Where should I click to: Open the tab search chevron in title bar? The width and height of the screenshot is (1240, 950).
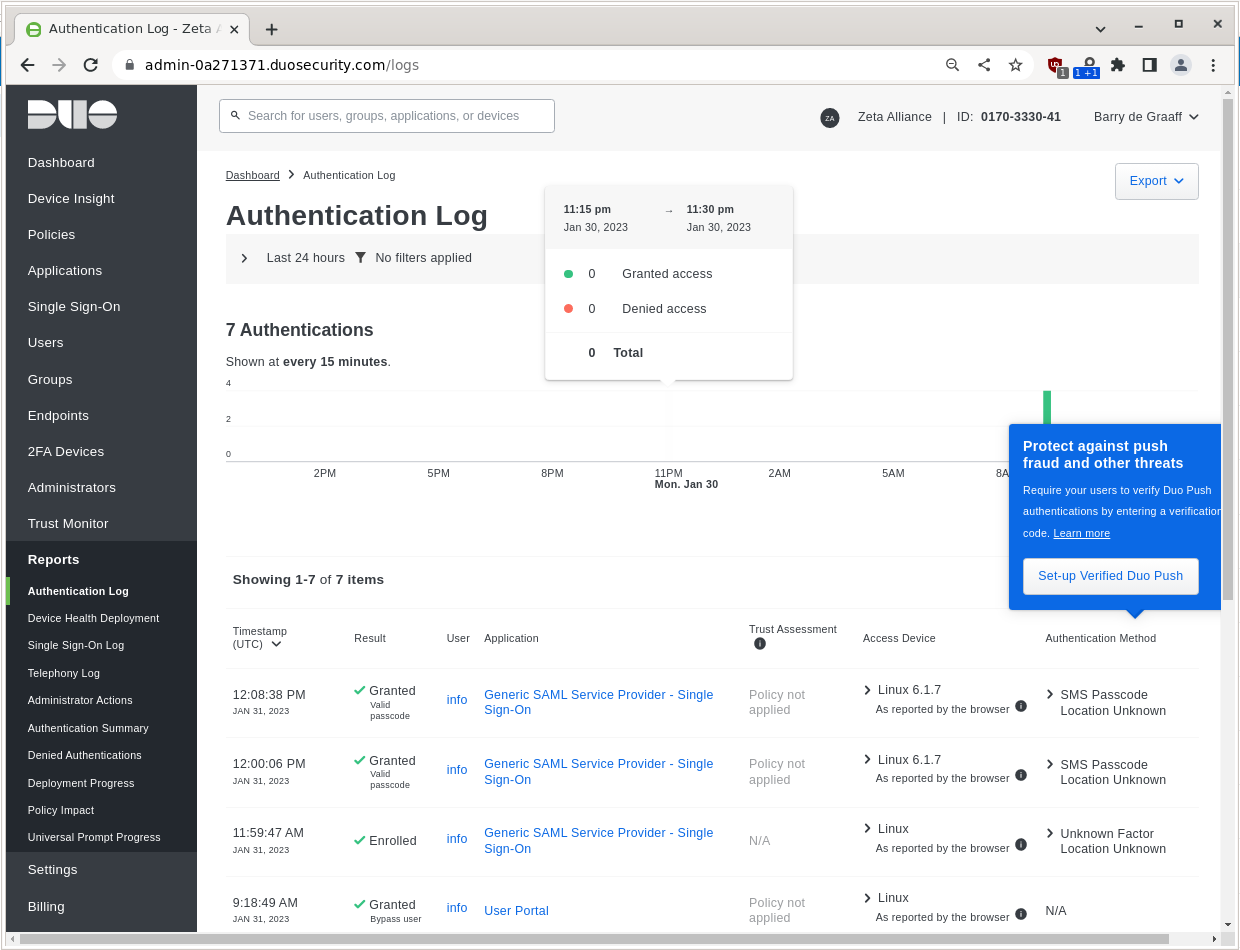tap(1100, 29)
